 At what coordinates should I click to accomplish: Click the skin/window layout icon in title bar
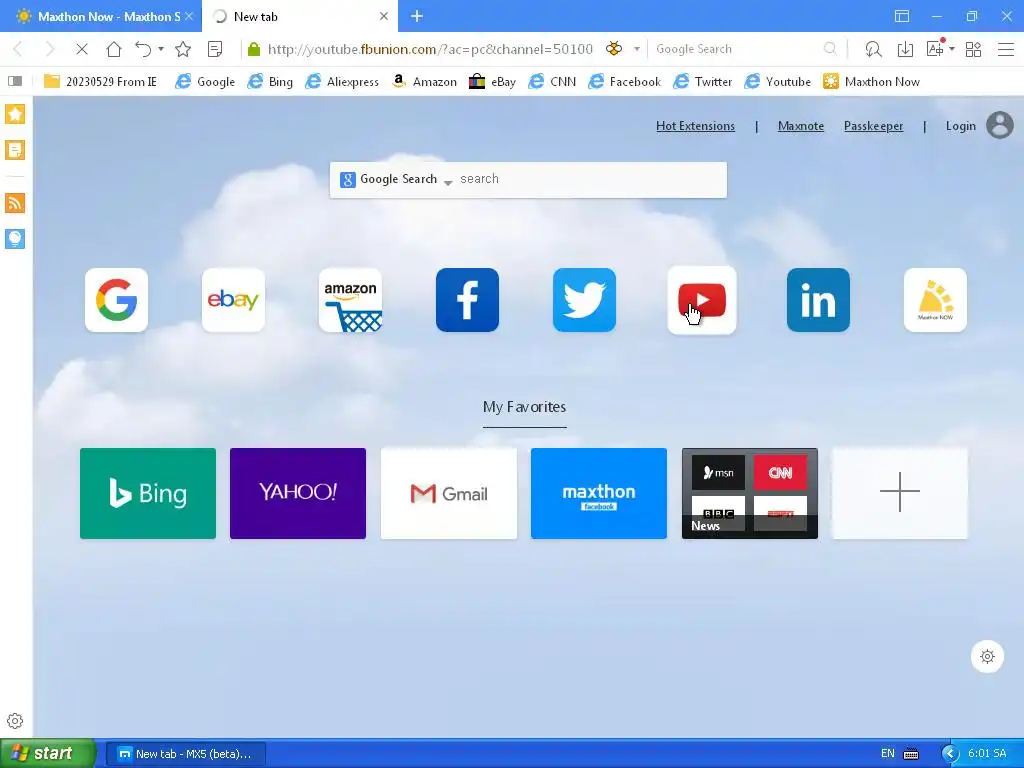point(902,16)
